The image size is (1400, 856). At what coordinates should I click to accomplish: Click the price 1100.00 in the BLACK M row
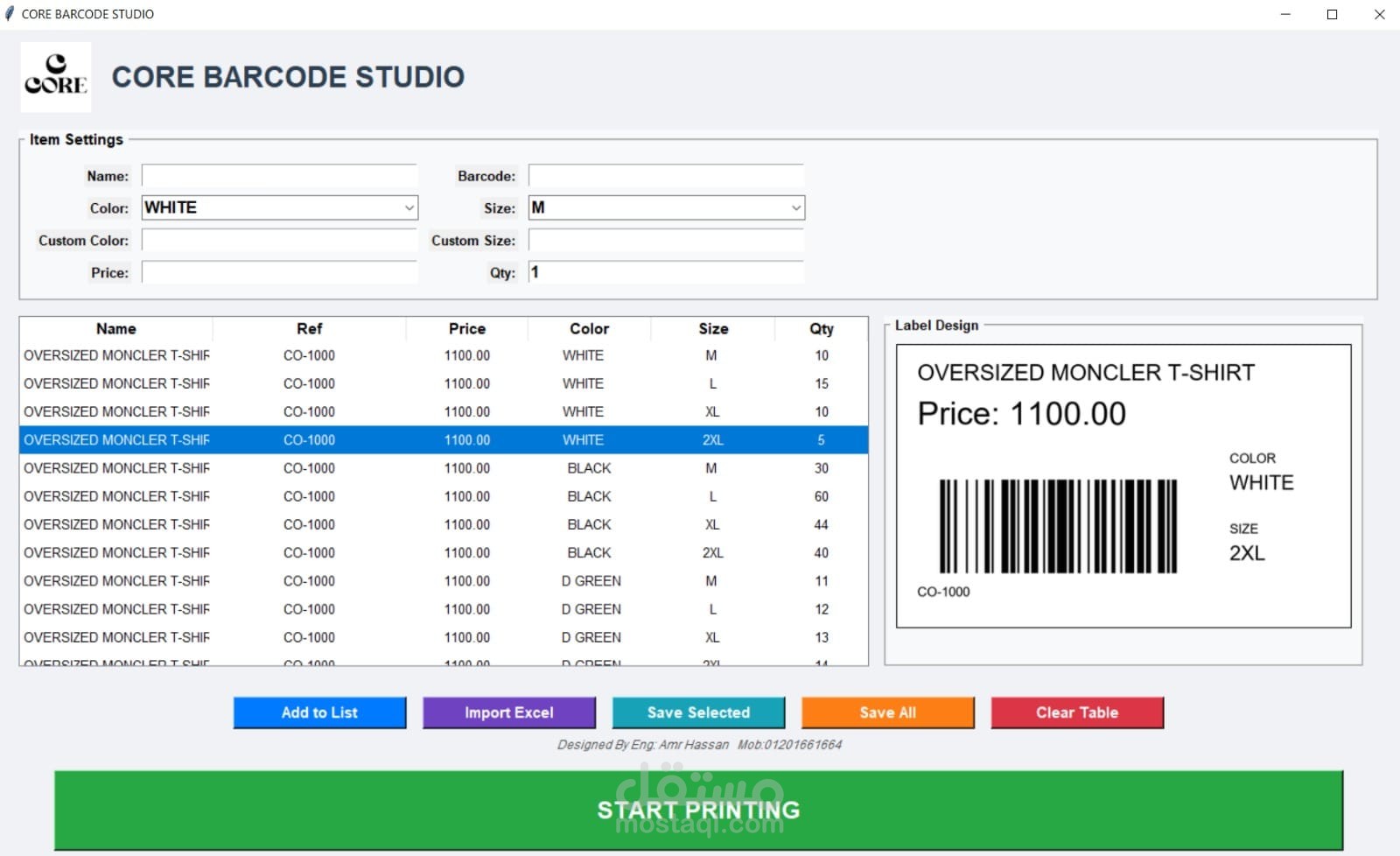pos(467,468)
